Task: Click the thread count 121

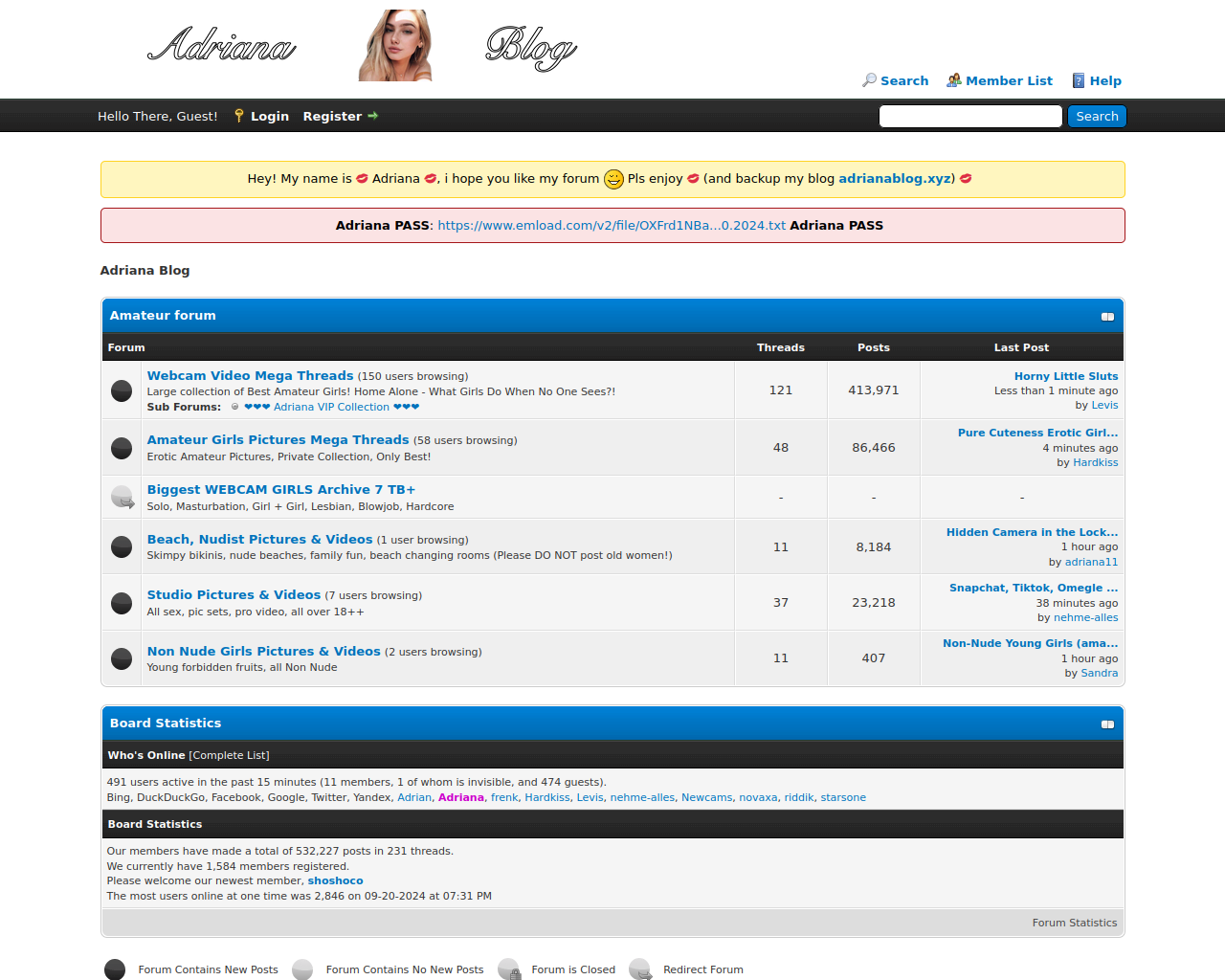Action: click(781, 390)
